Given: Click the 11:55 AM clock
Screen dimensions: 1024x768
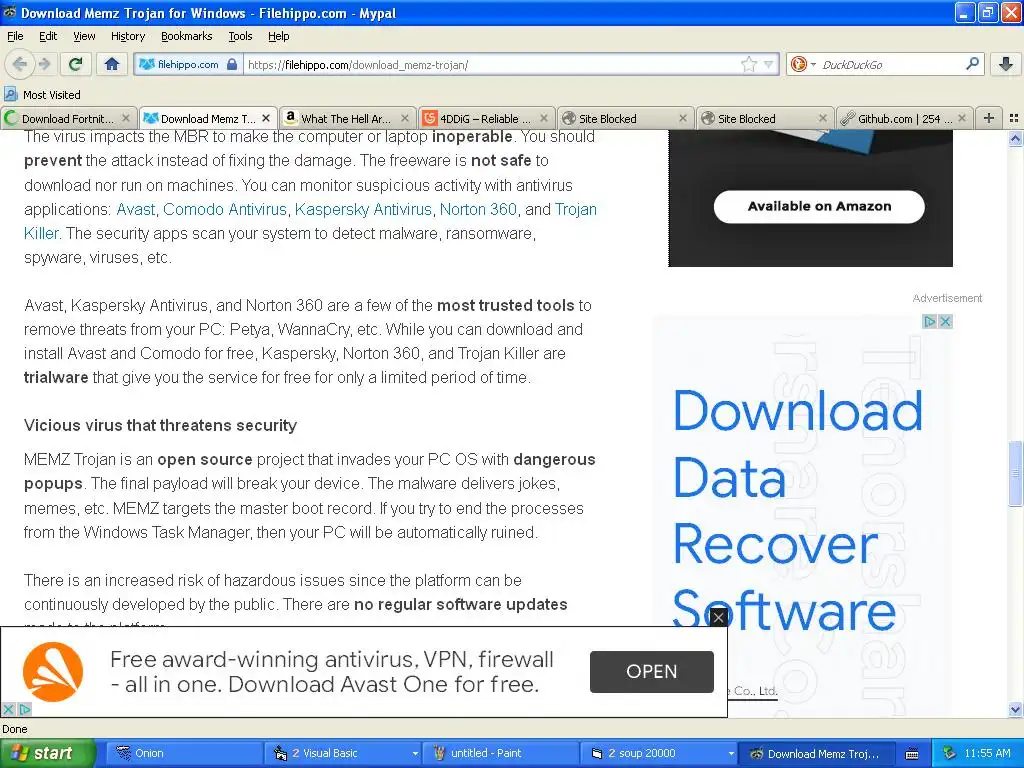Looking at the screenshot, I should tap(987, 754).
